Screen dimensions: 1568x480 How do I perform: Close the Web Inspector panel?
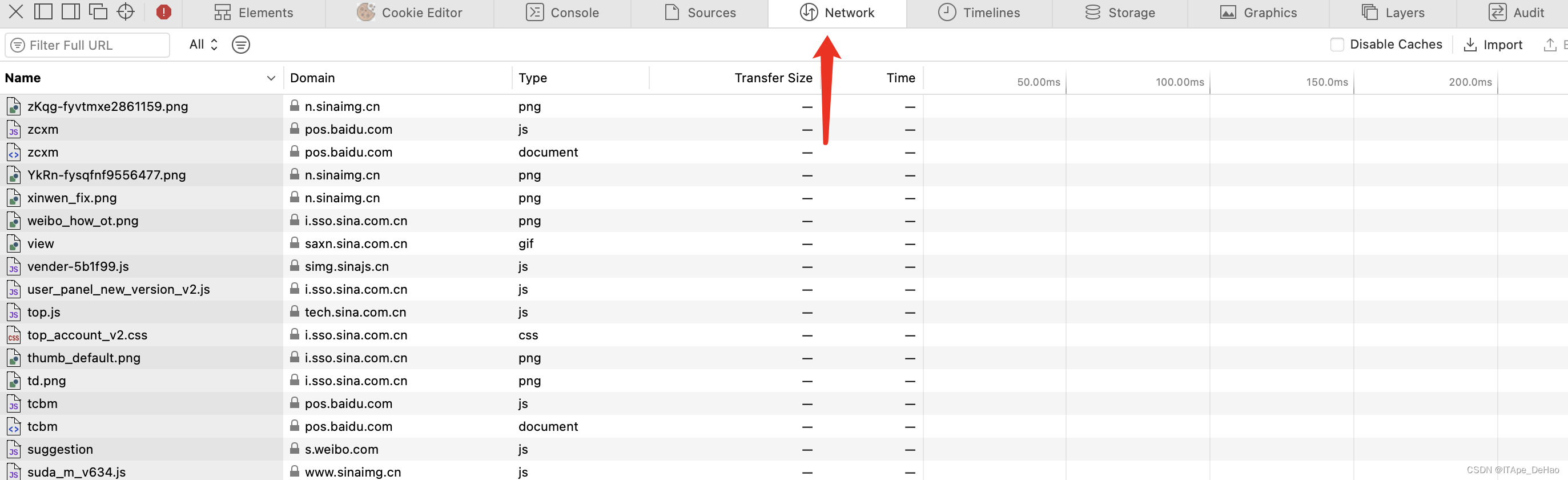16,11
